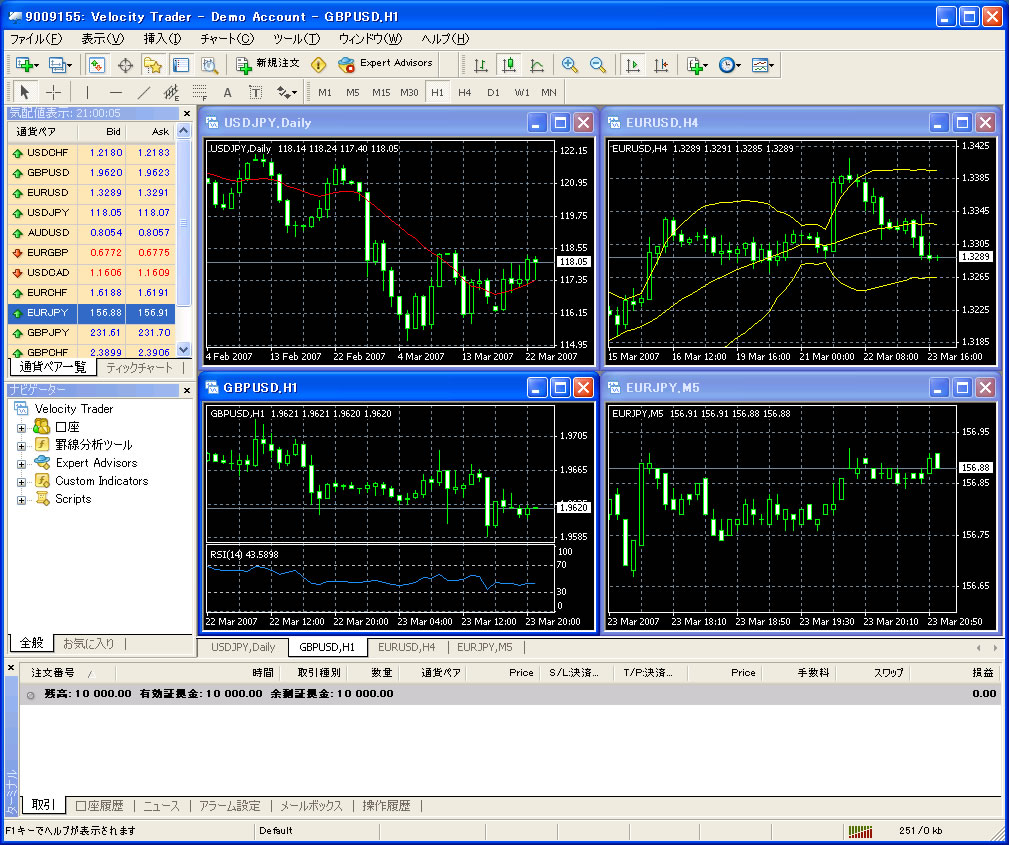Open Expert Advisors from the toolbar
The image size is (1009, 845).
point(386,64)
